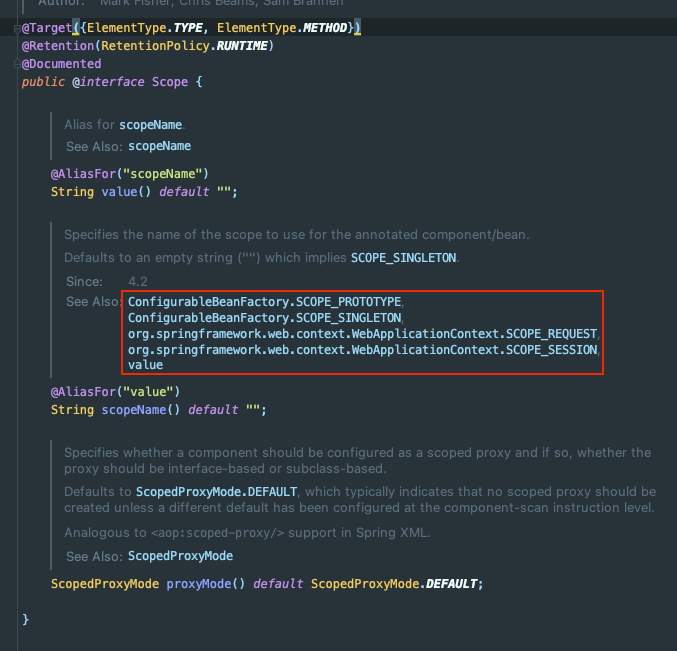Open ConfigurableBeanFactory.SCOPE_SINGLETON doc link
Viewport: 677px width, 651px height.
(x=265, y=318)
